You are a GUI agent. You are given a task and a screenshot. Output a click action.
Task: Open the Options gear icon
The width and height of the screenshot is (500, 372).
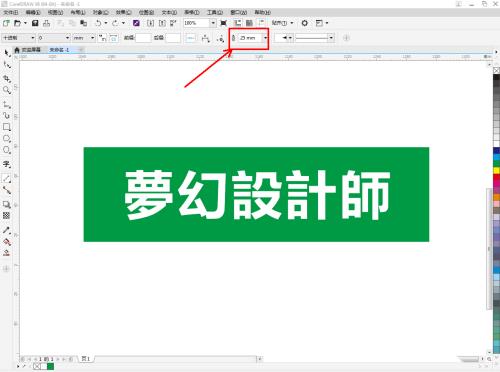tap(305, 23)
